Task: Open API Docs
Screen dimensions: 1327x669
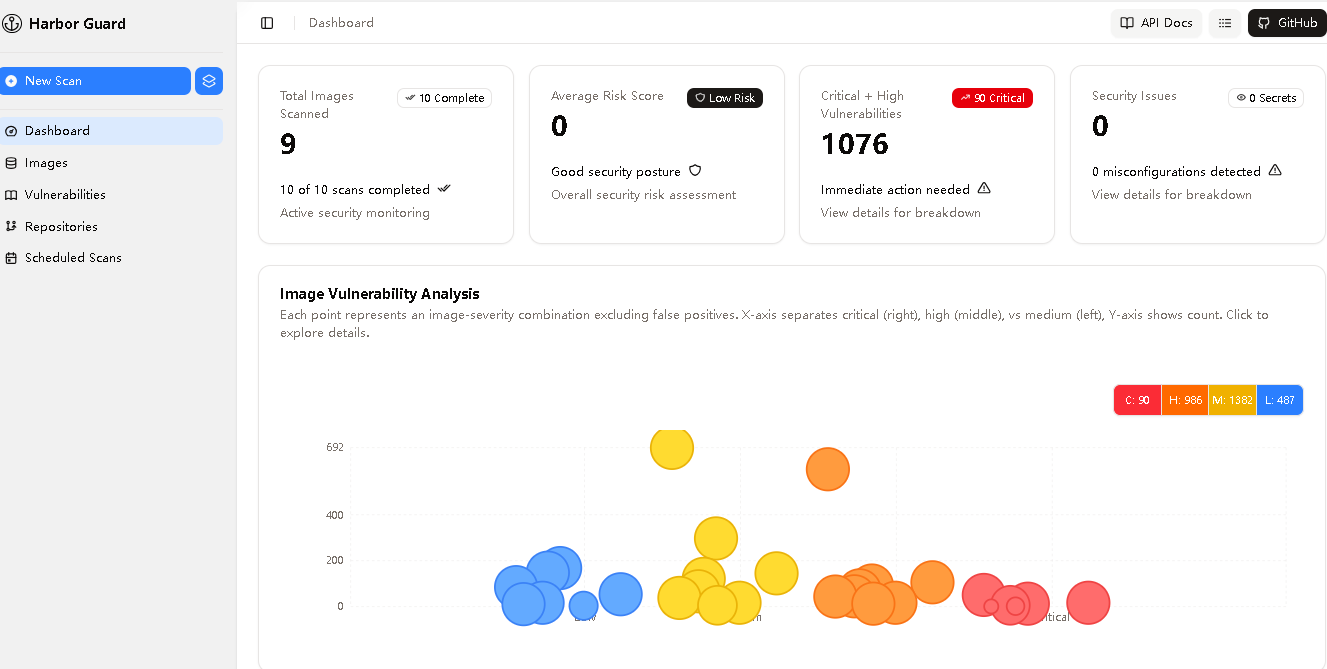Action: pos(1156,23)
